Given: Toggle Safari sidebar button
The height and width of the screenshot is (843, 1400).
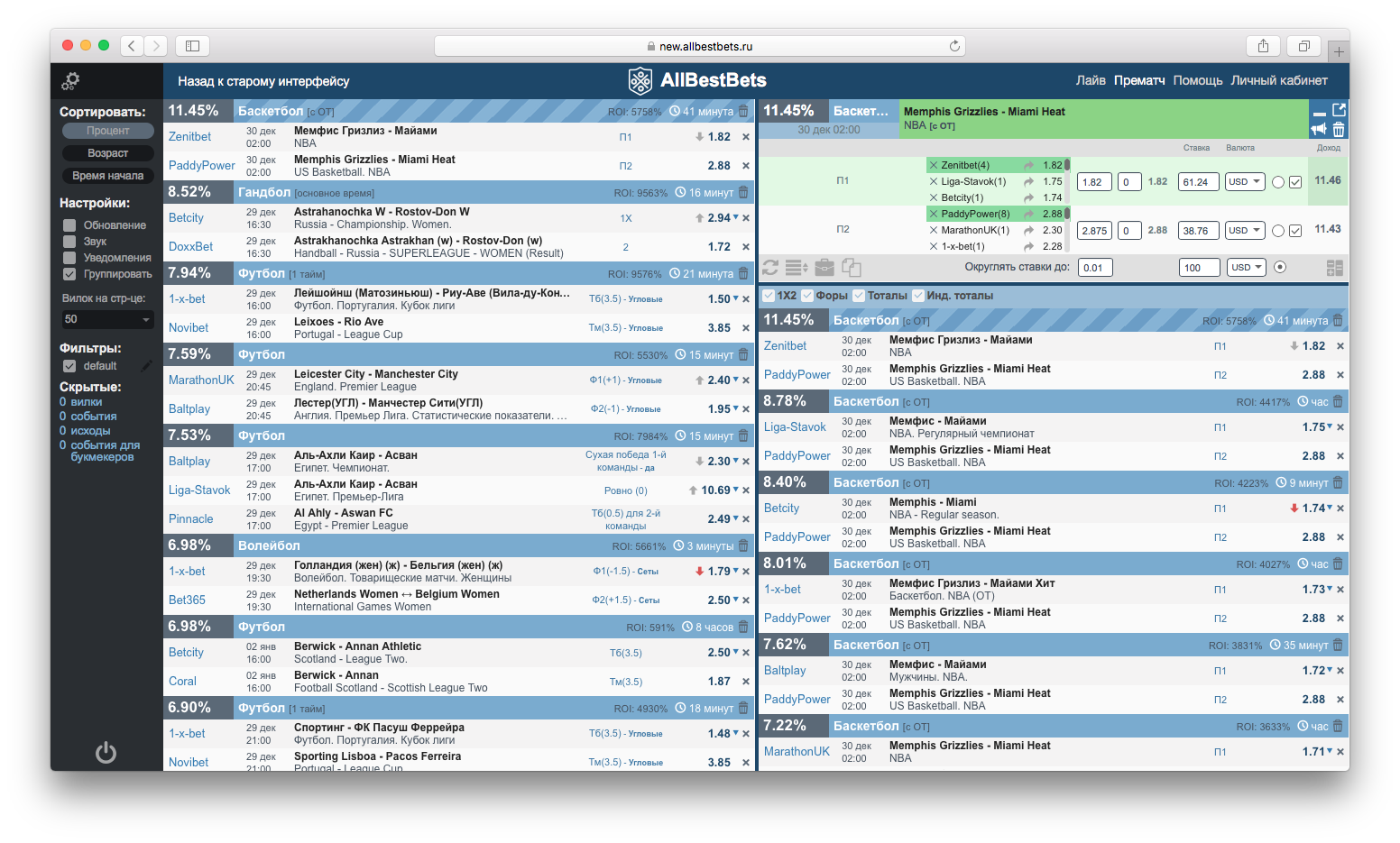Looking at the screenshot, I should 192,46.
